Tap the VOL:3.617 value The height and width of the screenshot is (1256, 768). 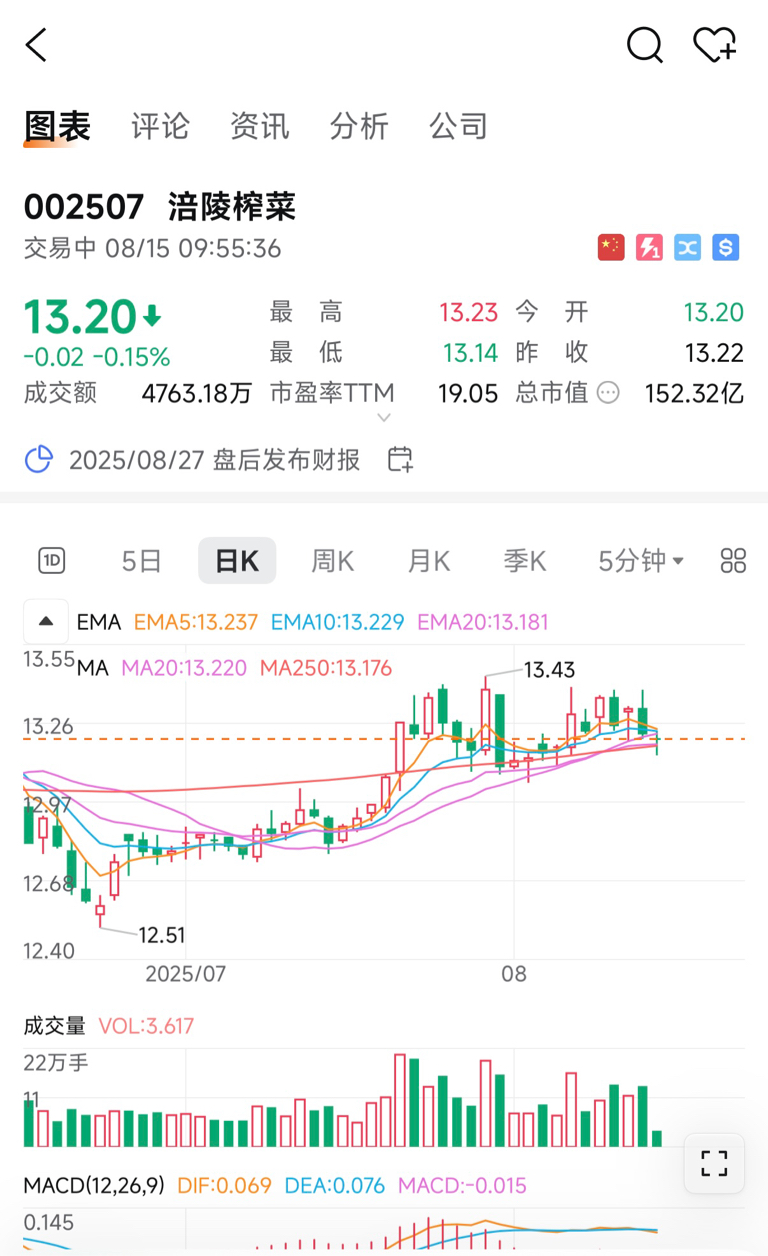146,1026
